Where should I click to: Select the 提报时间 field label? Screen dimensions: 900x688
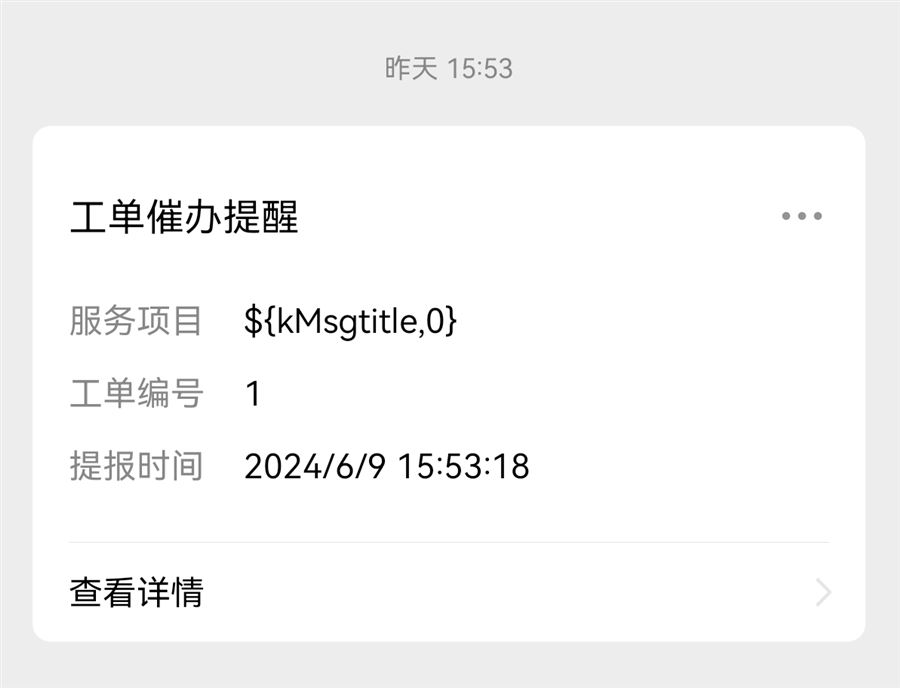click(136, 466)
